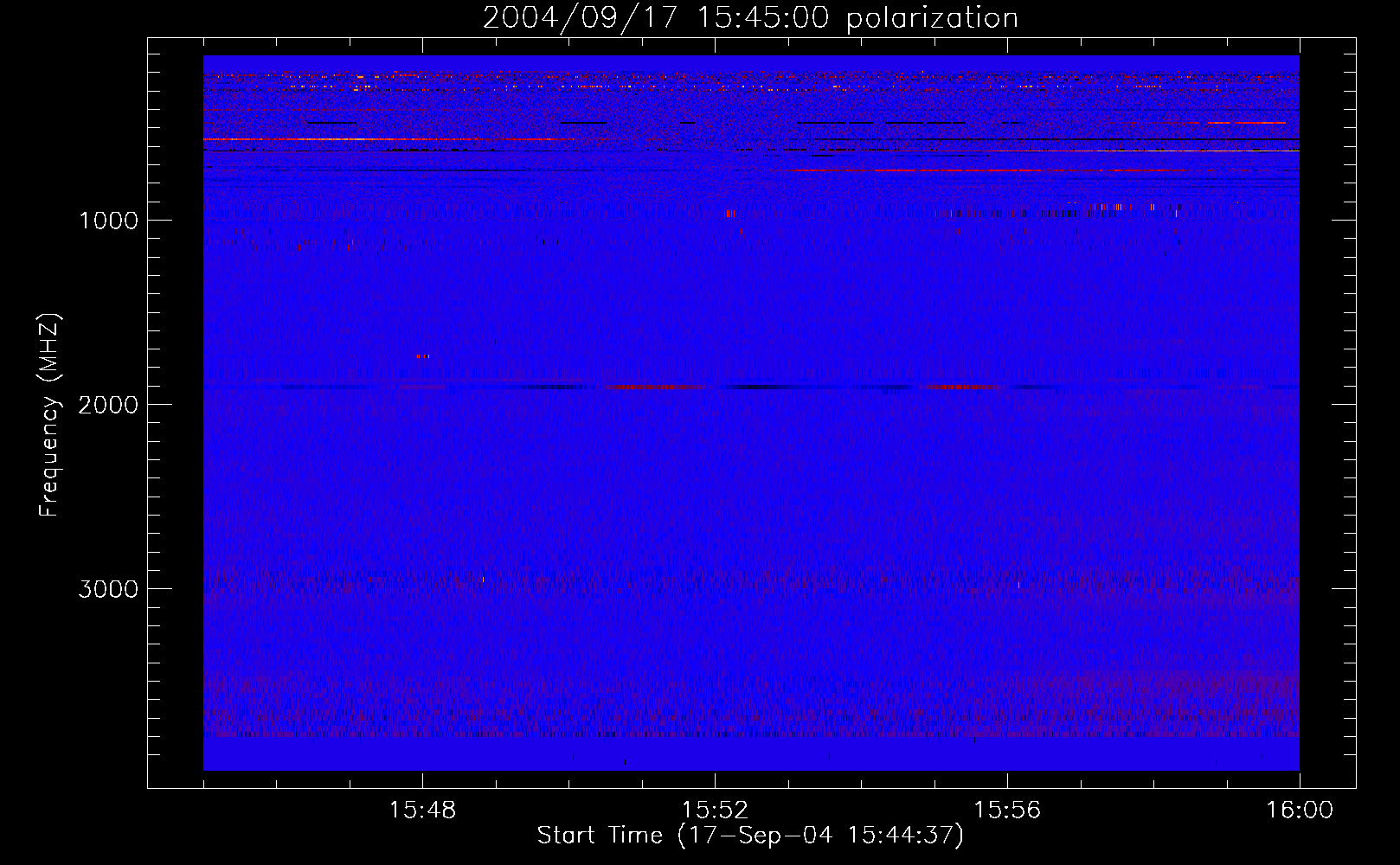Screen dimensions: 1400x865
Task: Click the 15:52 time tick label
Action: pyautogui.click(x=715, y=811)
